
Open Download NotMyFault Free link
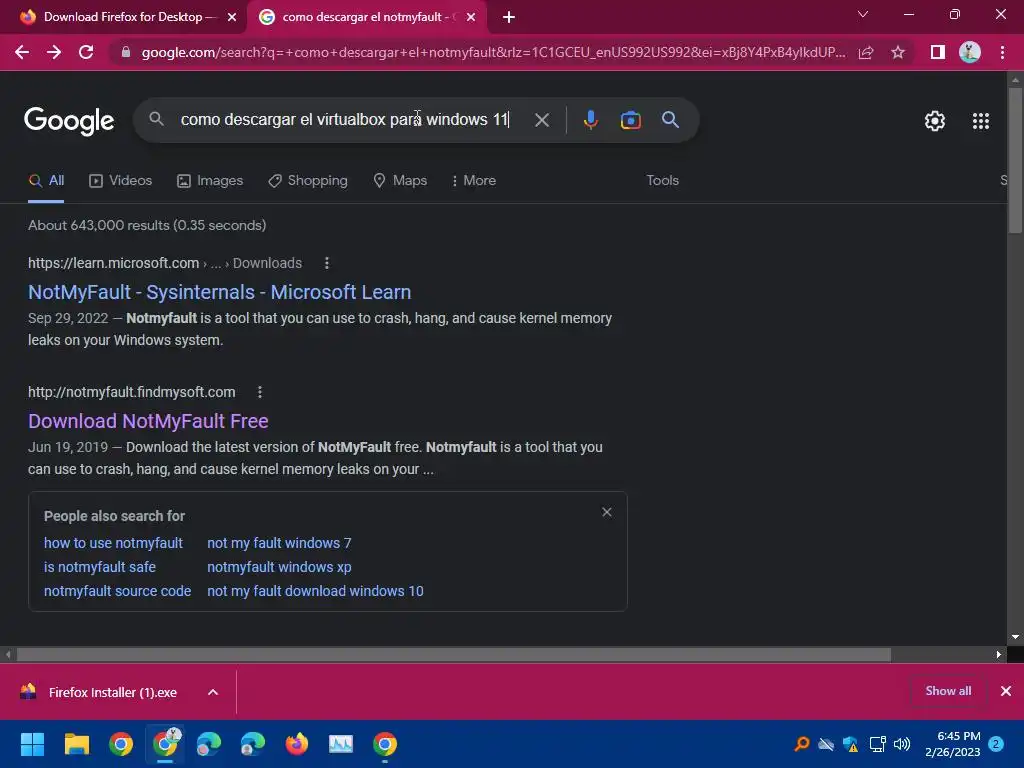pos(148,421)
